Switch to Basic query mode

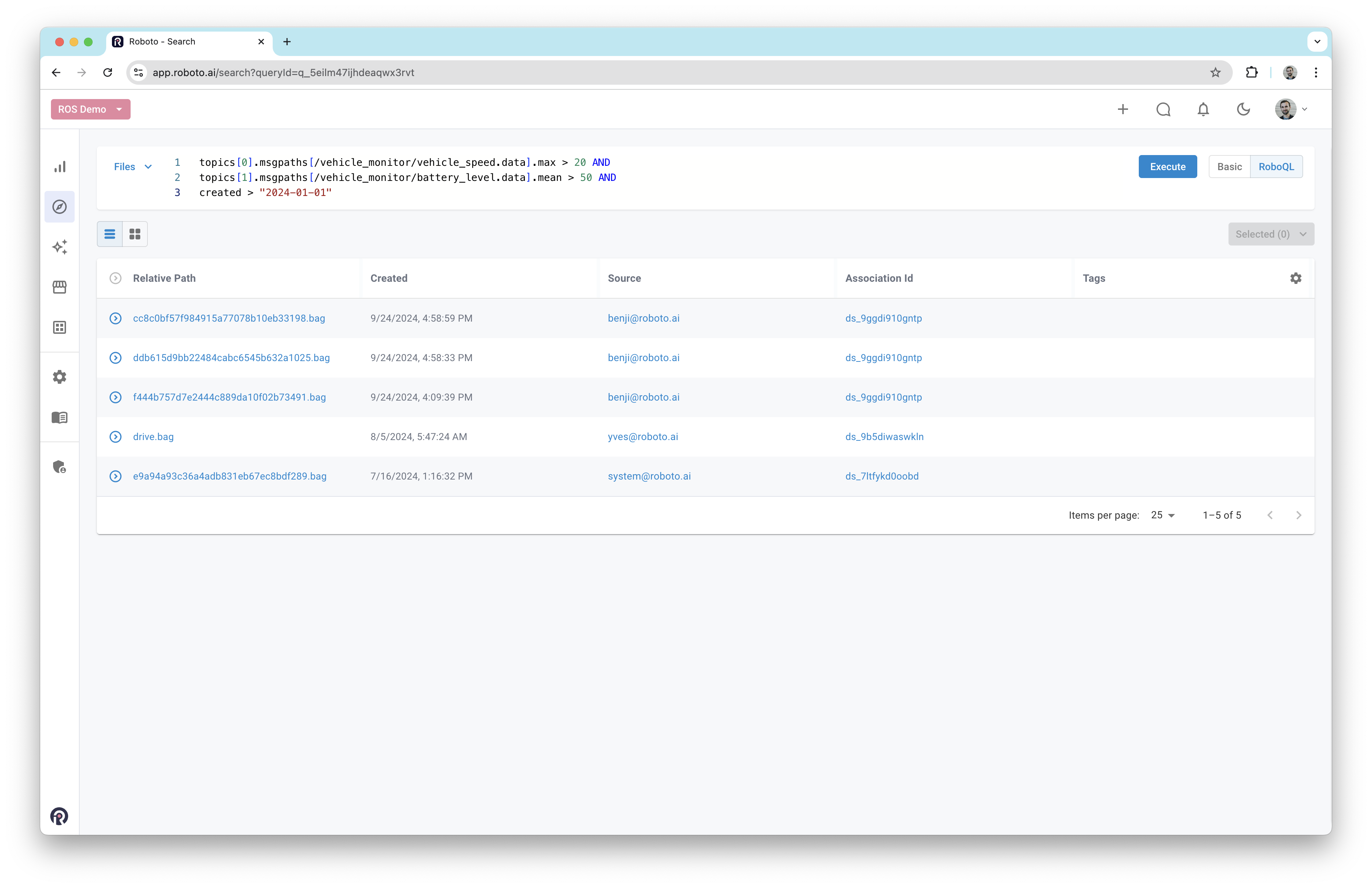coord(1228,167)
